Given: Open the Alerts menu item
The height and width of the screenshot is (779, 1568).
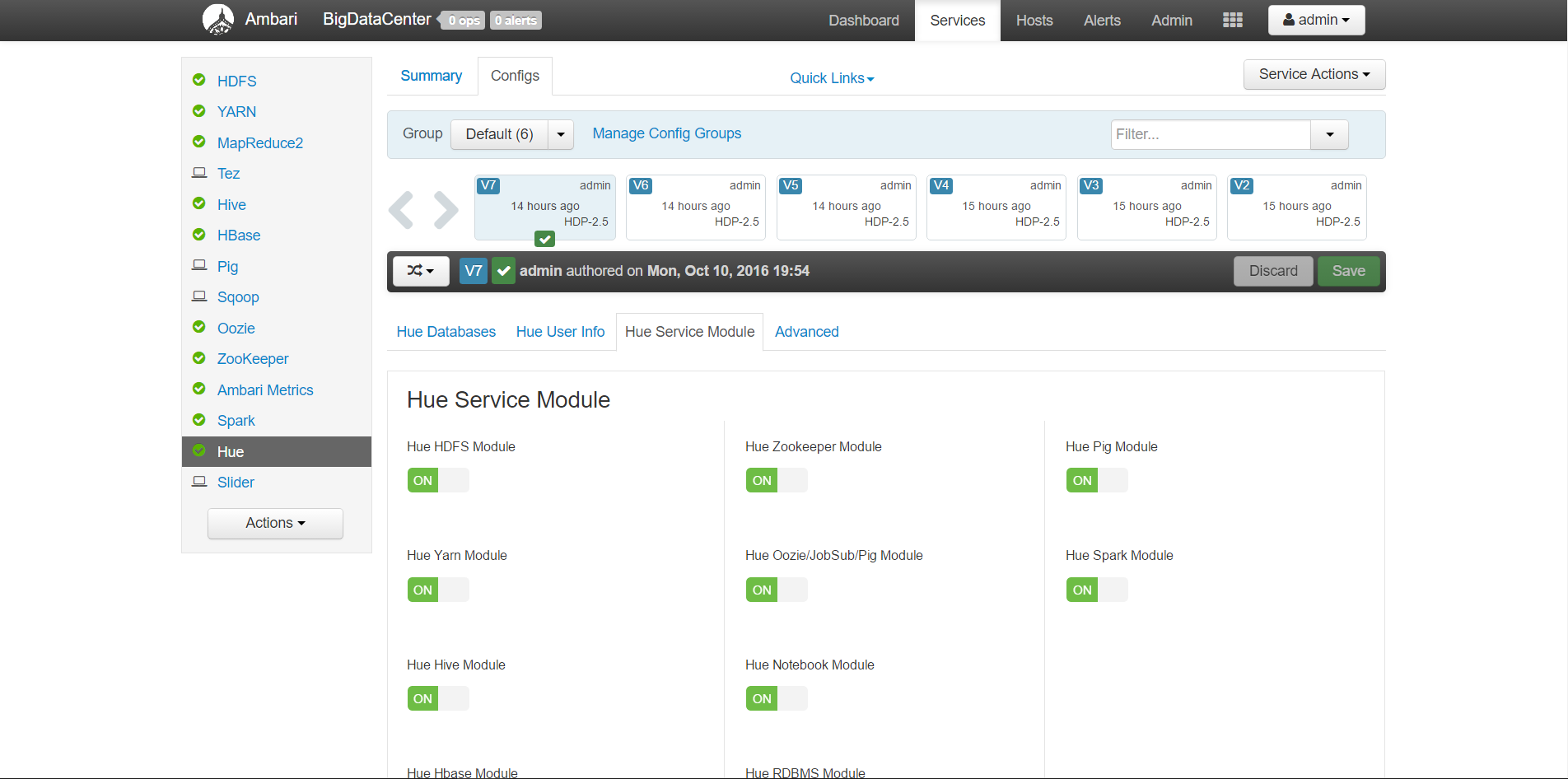Looking at the screenshot, I should click(1102, 21).
